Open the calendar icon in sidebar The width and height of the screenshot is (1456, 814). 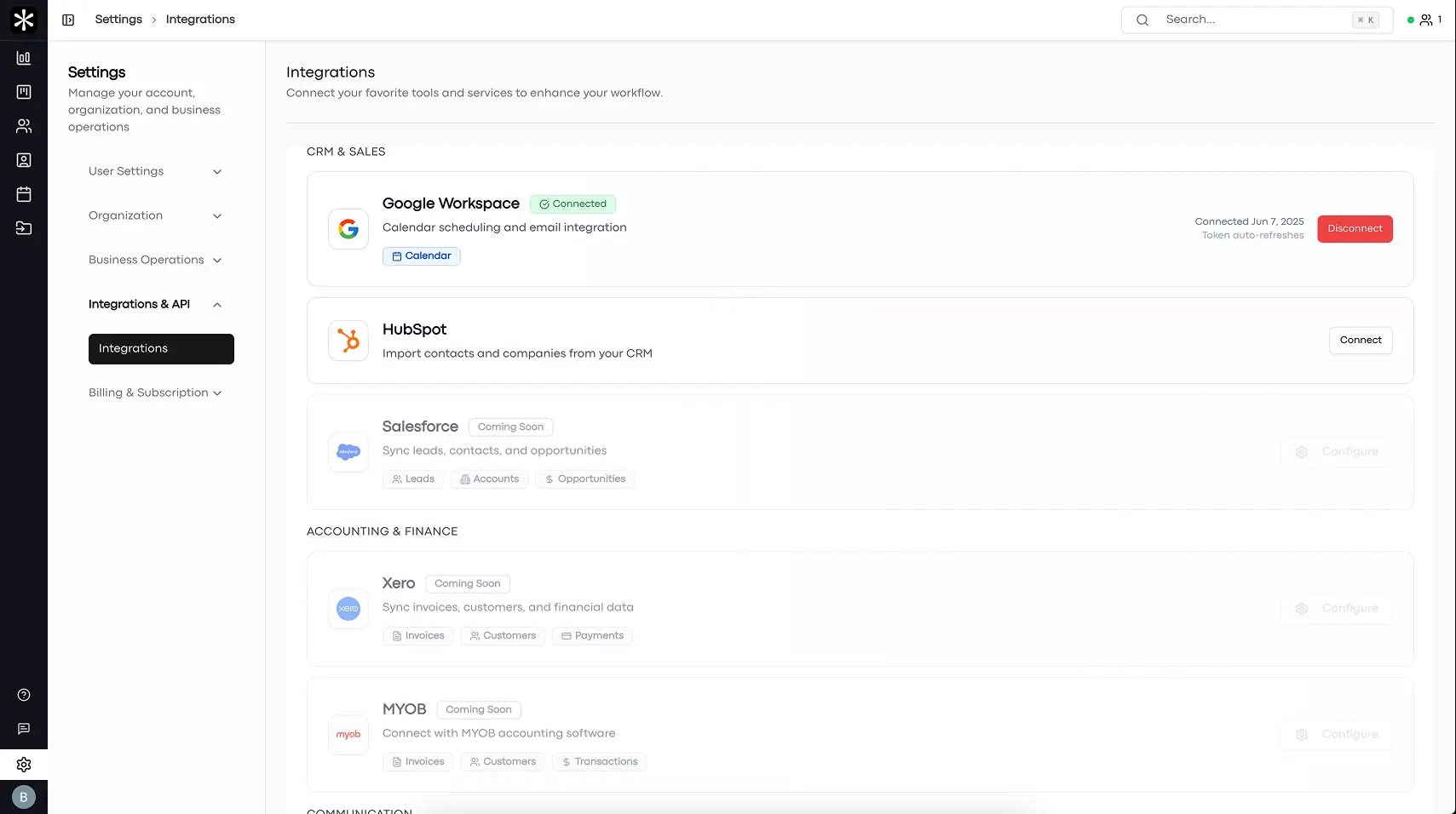[24, 194]
